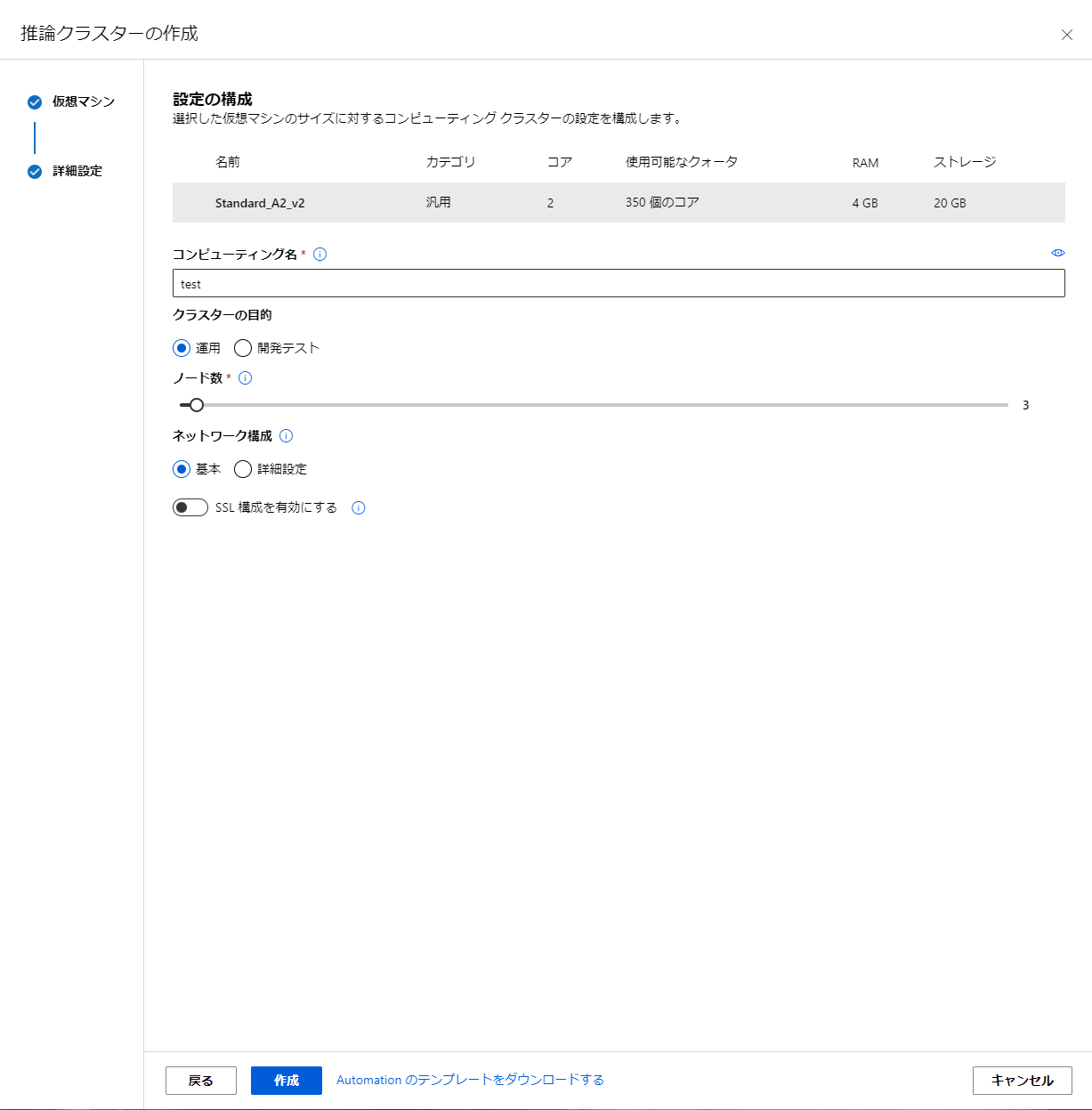
Task: Click the カテゴリ column header
Action: [450, 162]
